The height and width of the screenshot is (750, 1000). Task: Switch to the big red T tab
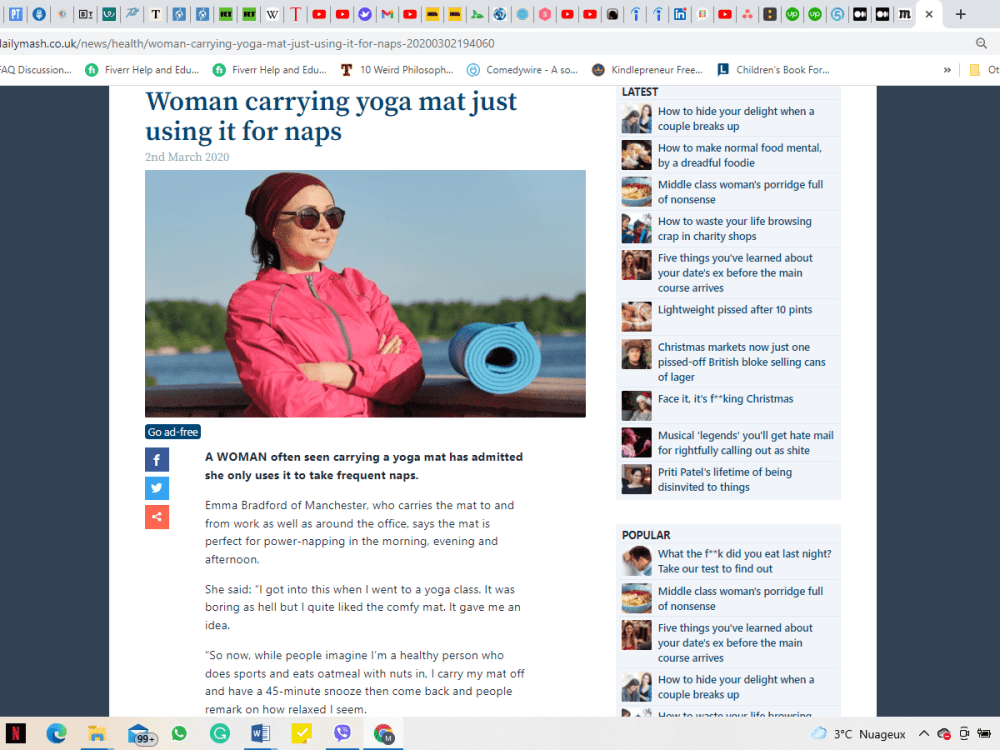[x=295, y=14]
